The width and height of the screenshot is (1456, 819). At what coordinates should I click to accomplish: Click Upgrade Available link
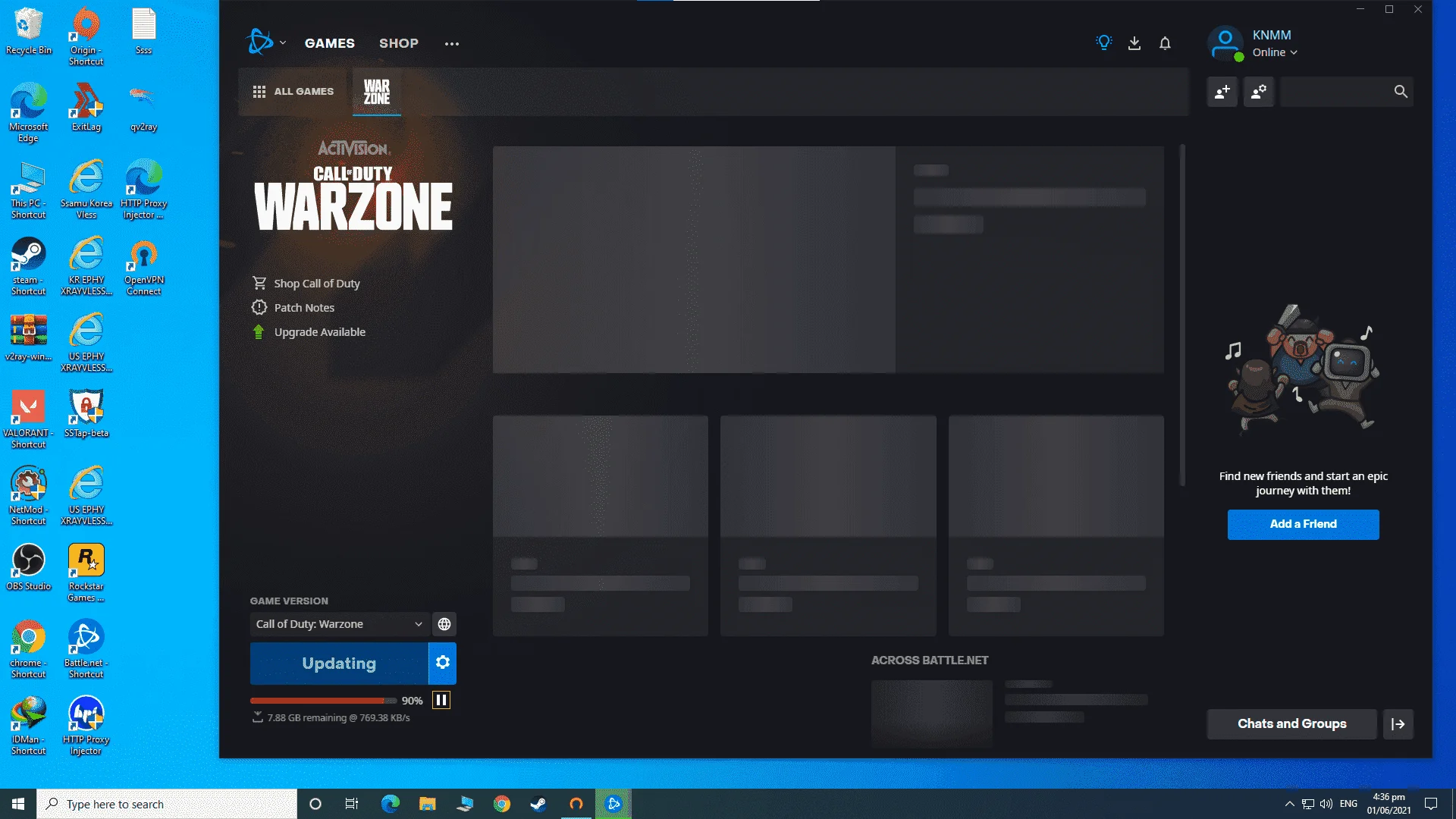click(x=309, y=332)
